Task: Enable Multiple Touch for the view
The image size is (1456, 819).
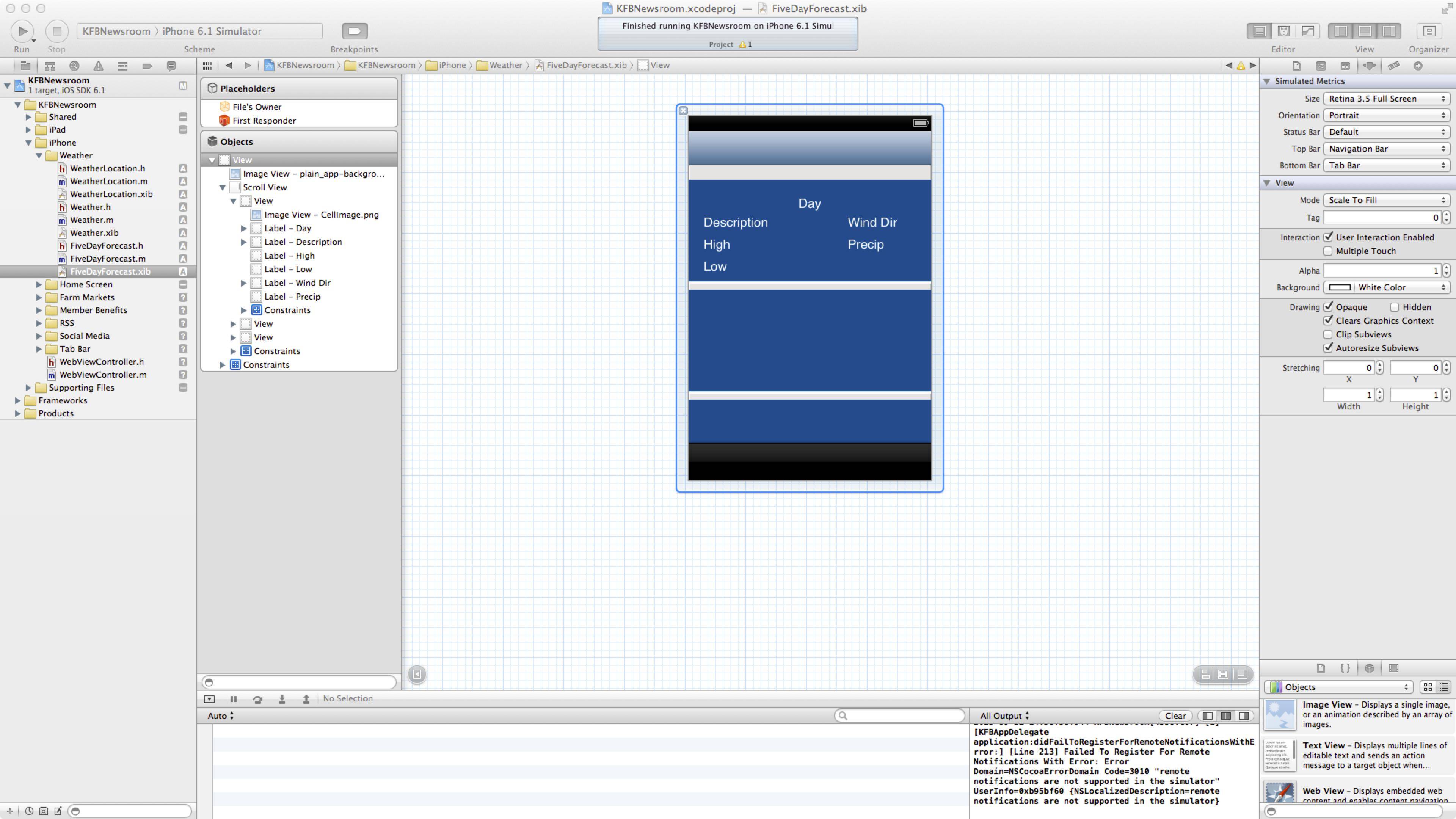Action: [1328, 251]
